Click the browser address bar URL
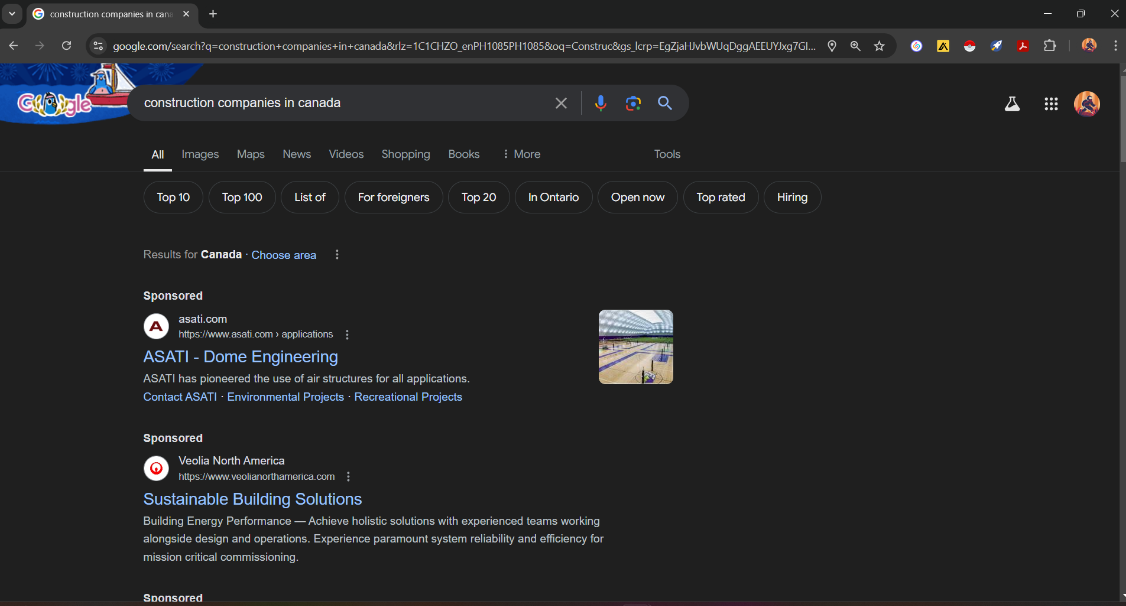 tap(464, 46)
